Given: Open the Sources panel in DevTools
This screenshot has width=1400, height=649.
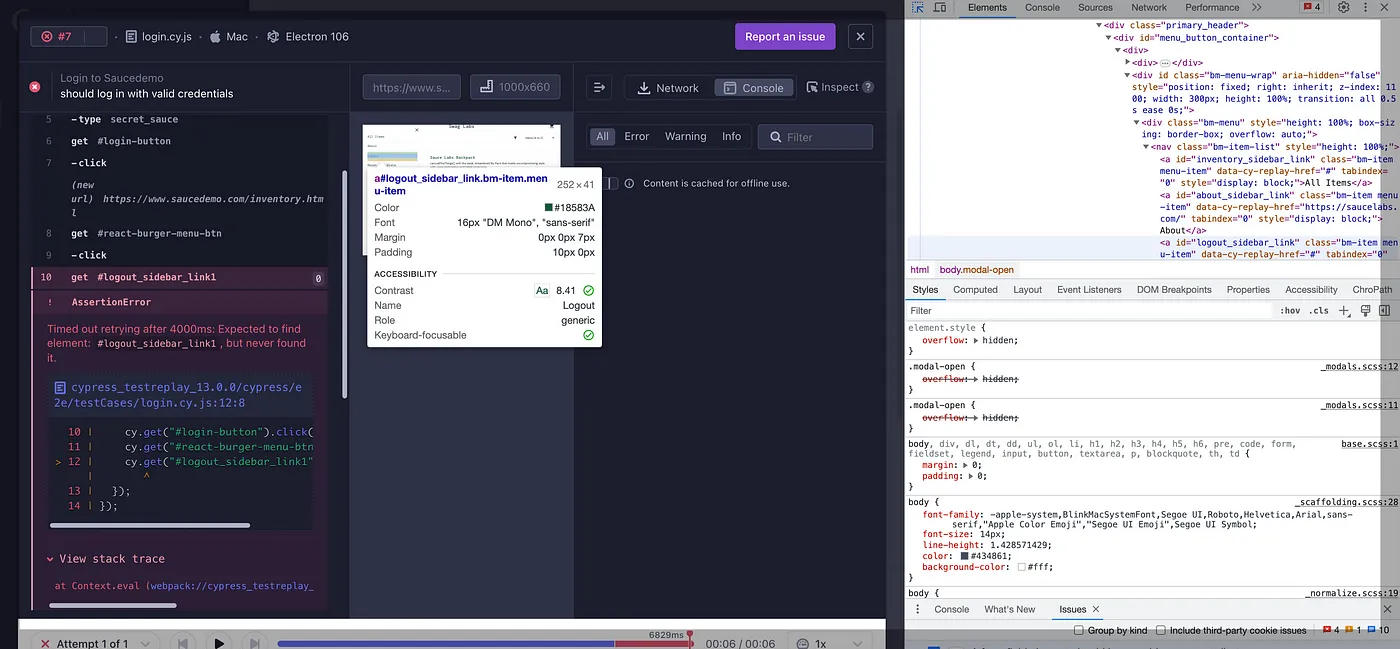Looking at the screenshot, I should pyautogui.click(x=1095, y=7).
